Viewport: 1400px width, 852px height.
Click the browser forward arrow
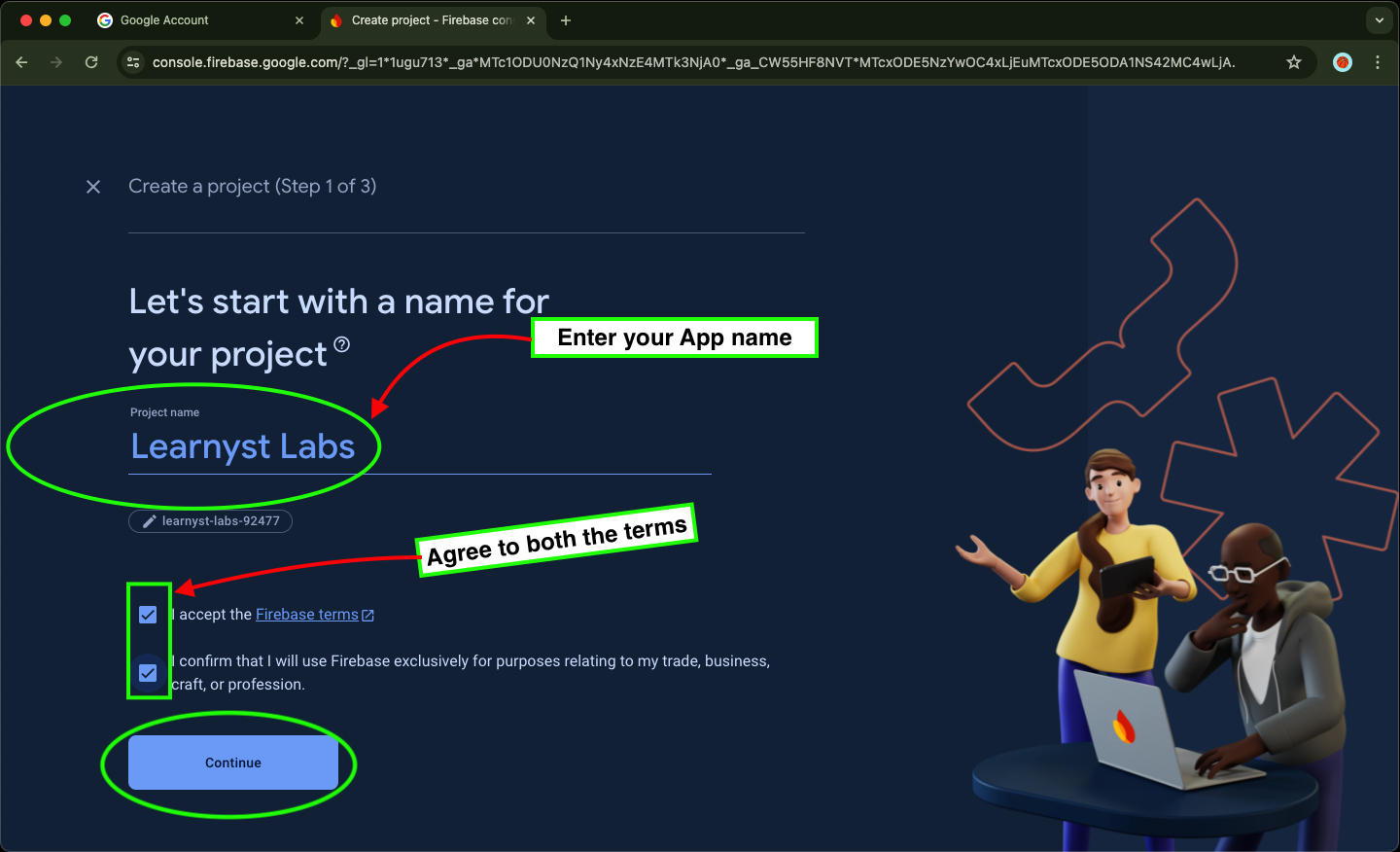pyautogui.click(x=56, y=62)
